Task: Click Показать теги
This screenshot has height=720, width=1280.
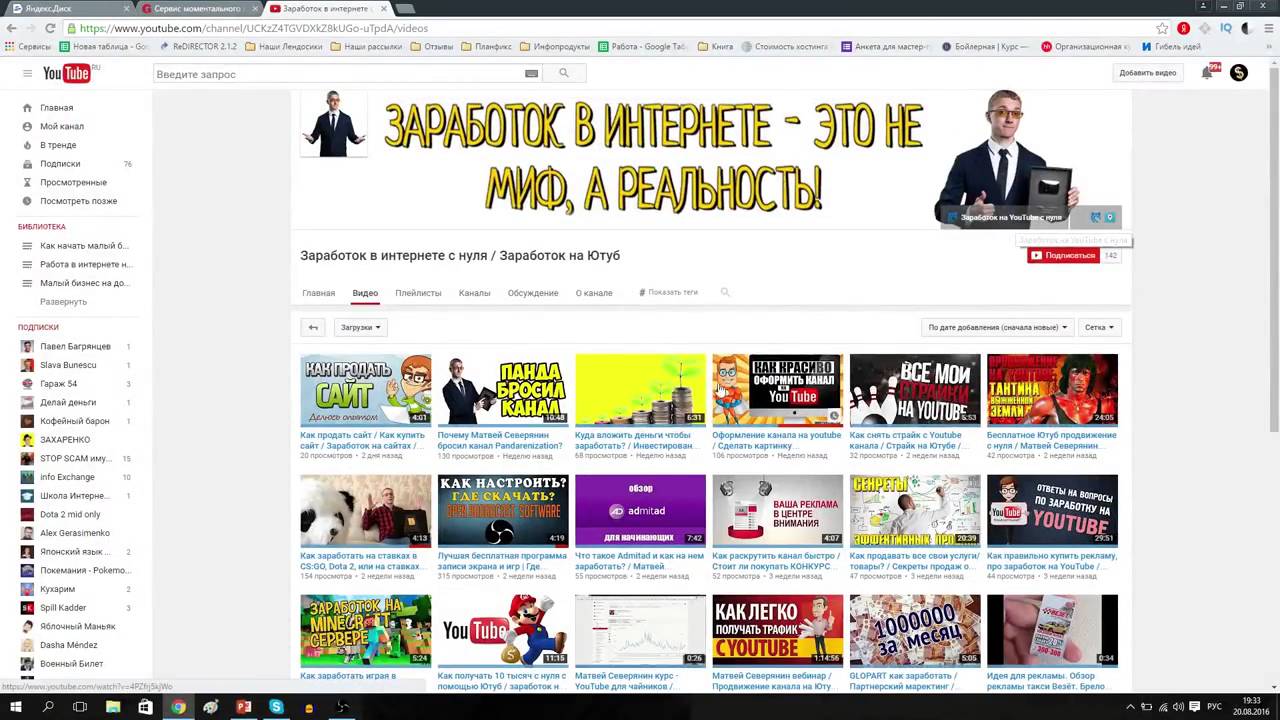Action: [x=668, y=292]
